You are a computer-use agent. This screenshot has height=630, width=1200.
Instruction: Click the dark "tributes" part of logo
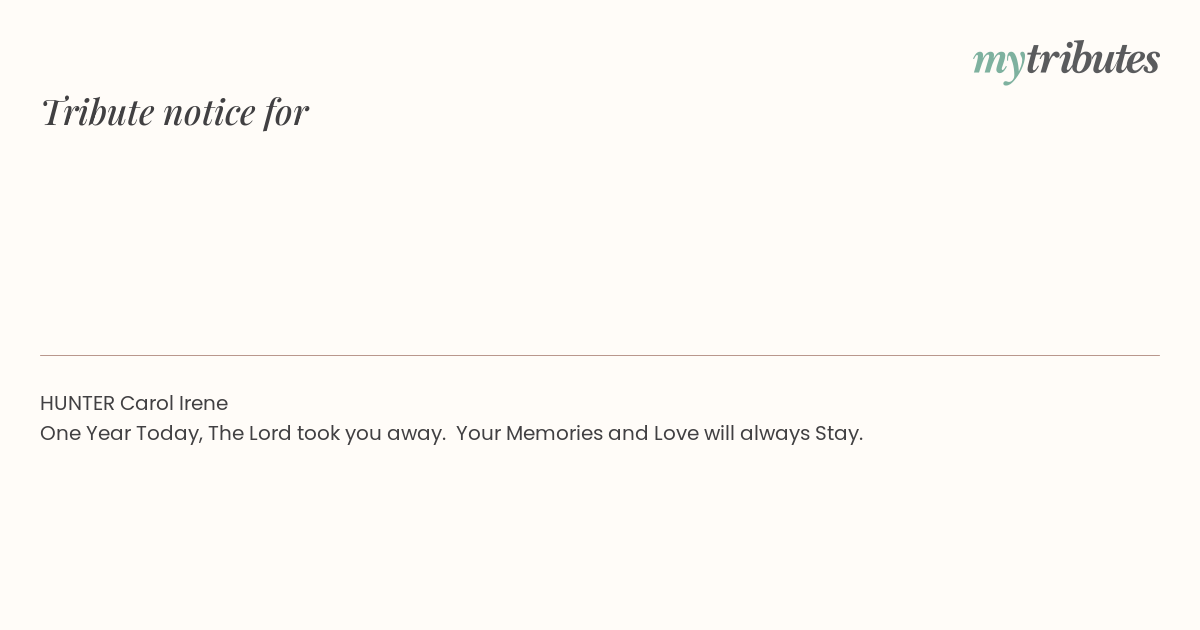pyautogui.click(x=1093, y=58)
